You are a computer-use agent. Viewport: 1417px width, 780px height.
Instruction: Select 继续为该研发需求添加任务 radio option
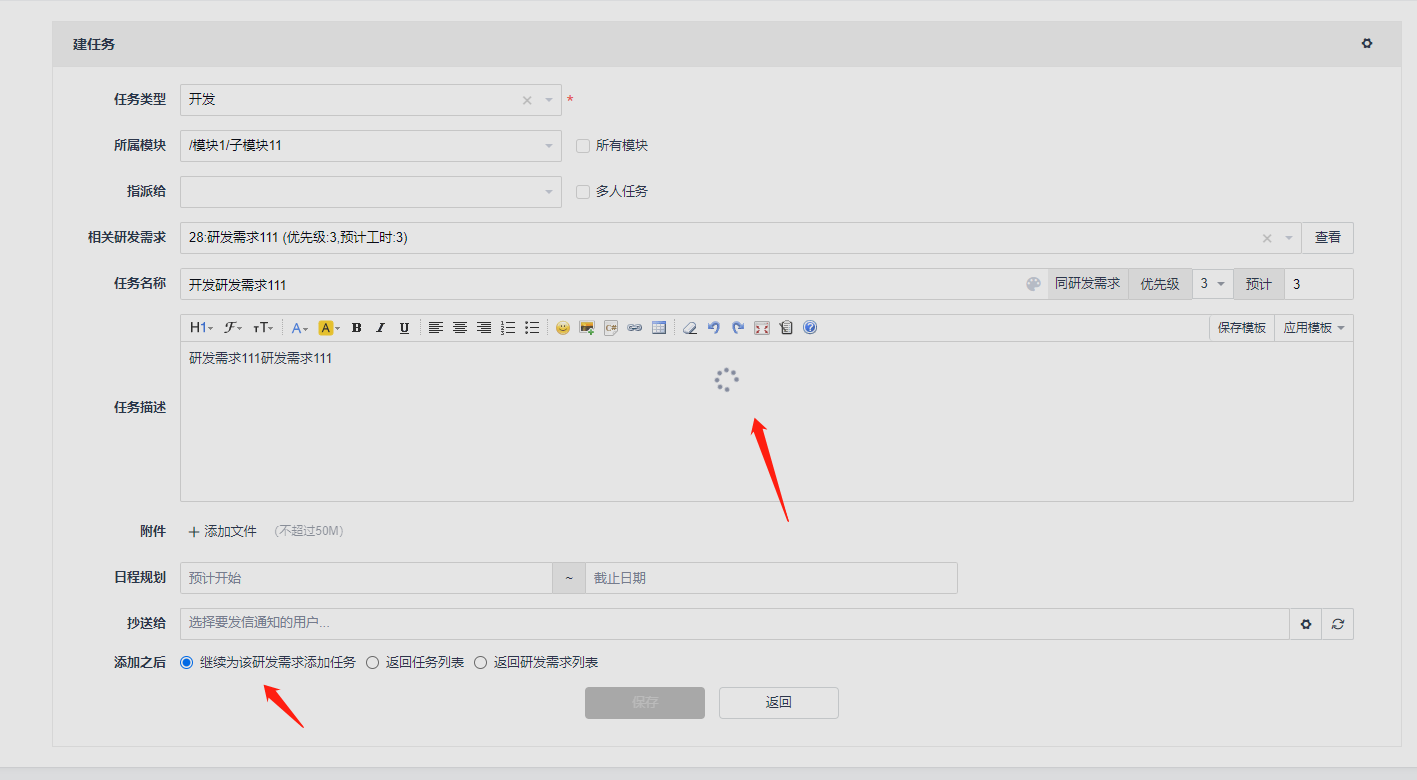(186, 662)
